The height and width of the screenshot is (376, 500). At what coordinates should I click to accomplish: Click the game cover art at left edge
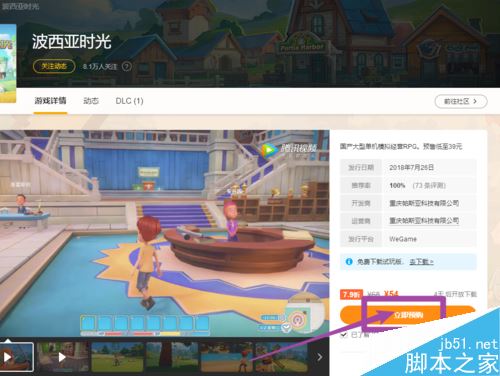[8, 63]
